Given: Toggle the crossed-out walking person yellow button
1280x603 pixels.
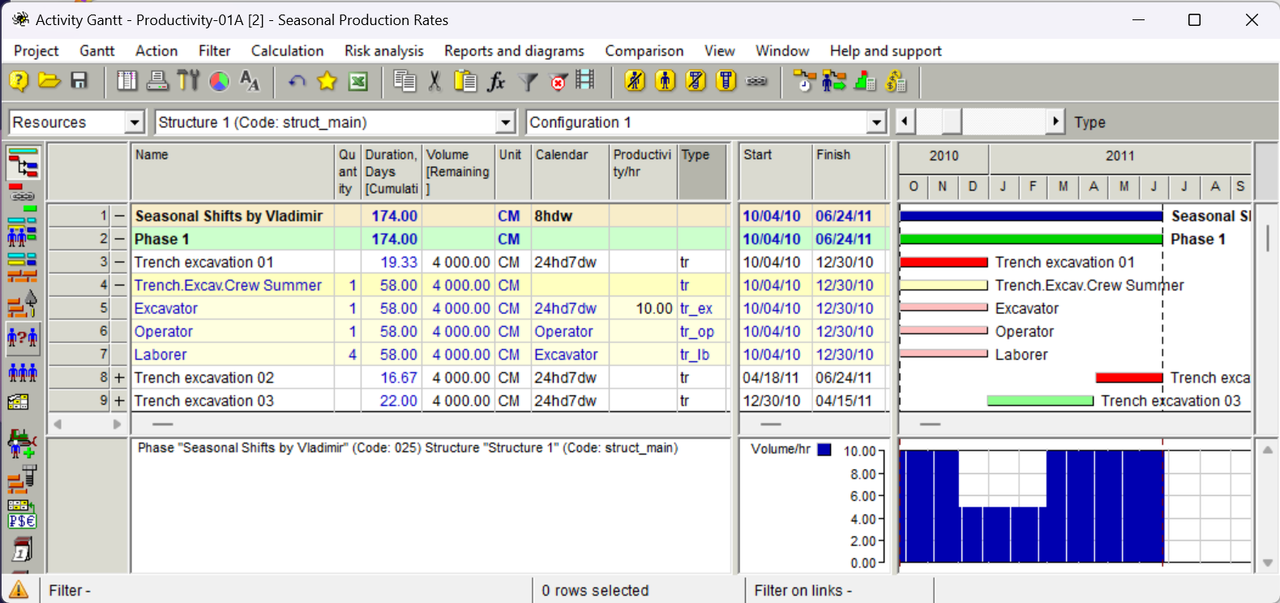Looking at the screenshot, I should [x=635, y=82].
